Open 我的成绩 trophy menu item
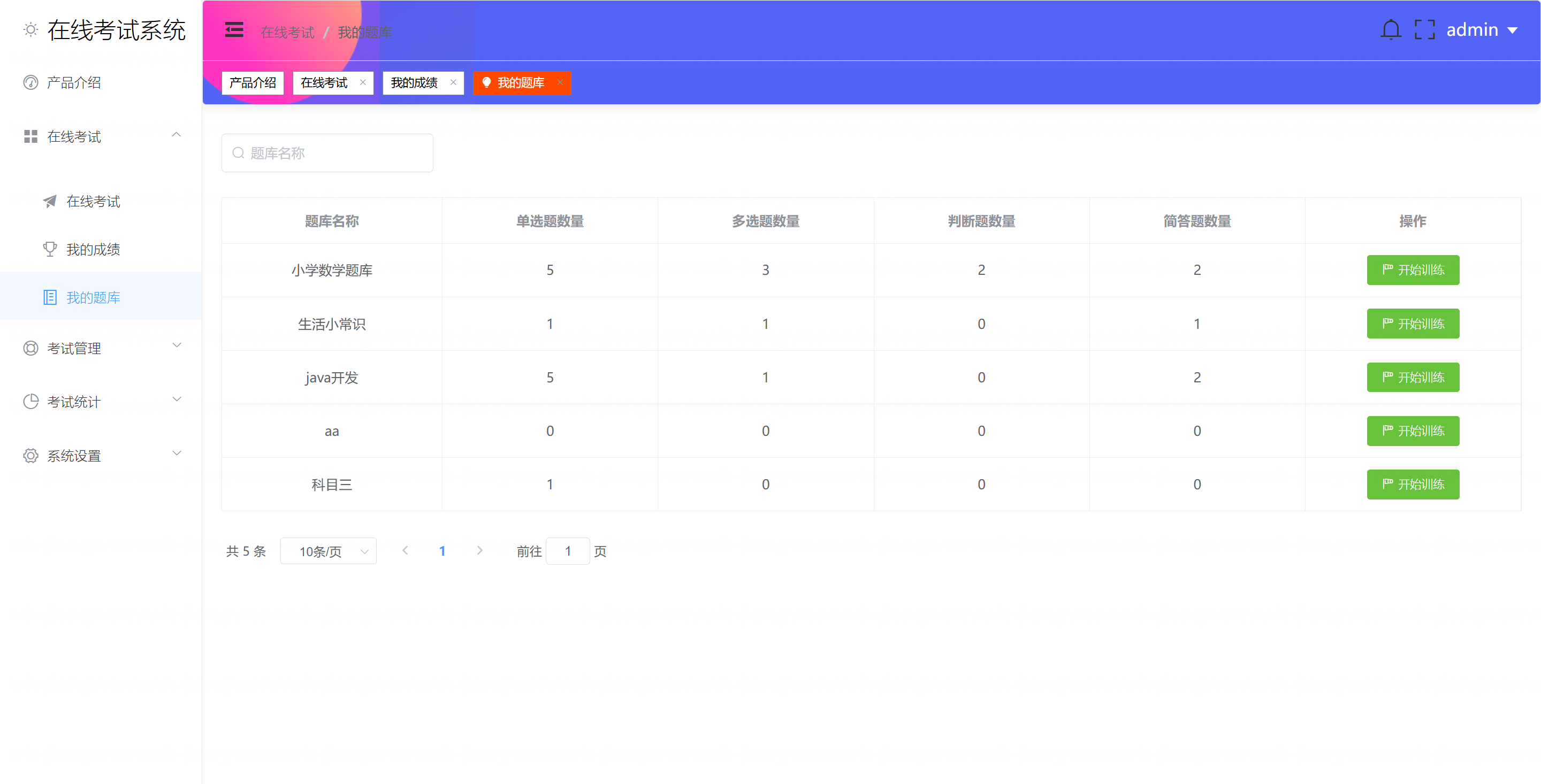 point(93,249)
